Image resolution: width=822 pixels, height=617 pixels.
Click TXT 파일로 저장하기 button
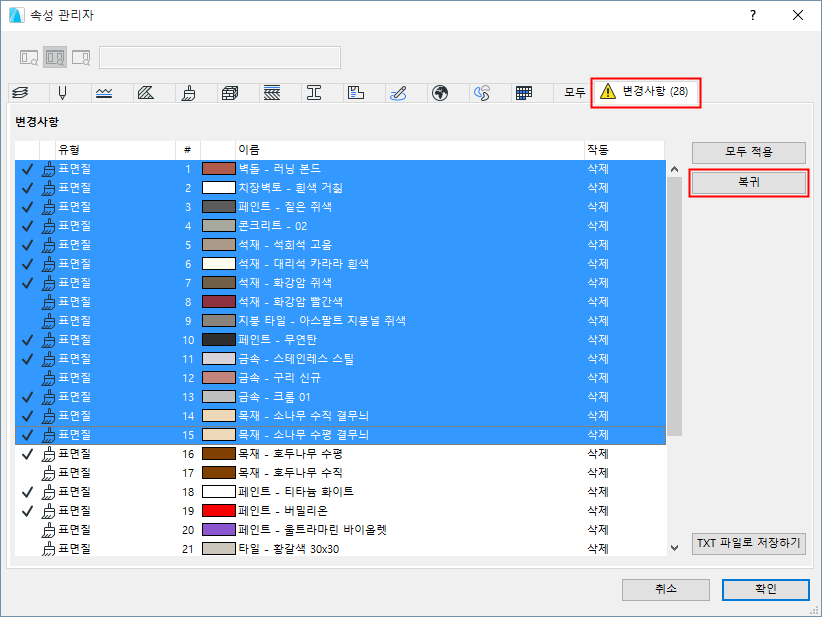tap(749, 544)
